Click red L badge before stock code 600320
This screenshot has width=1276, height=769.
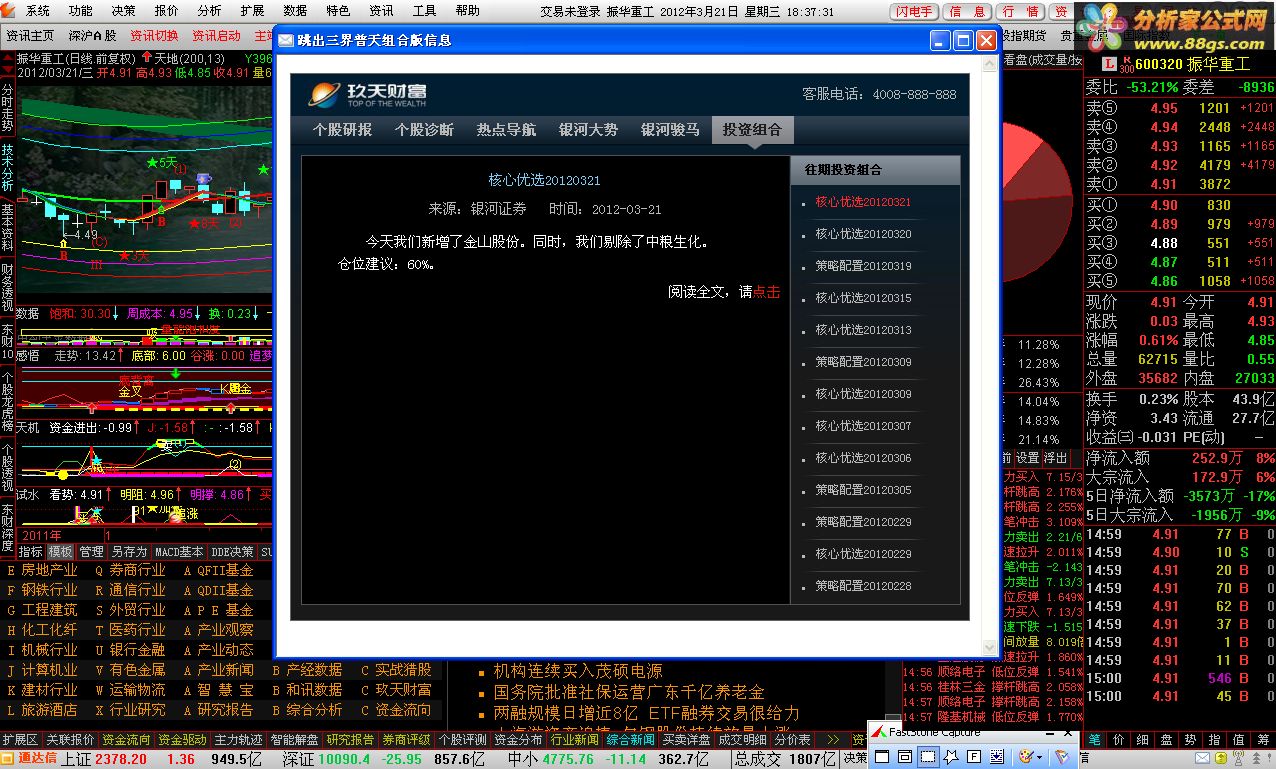[1109, 64]
